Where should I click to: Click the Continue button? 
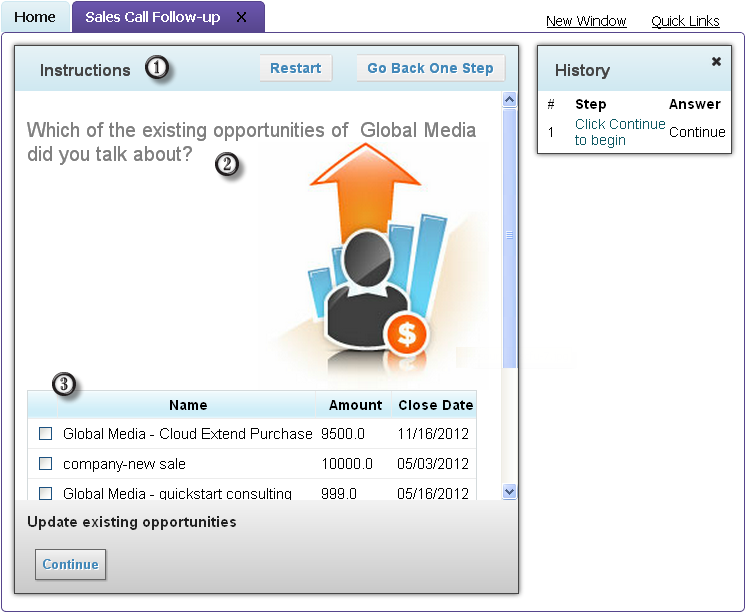70,564
